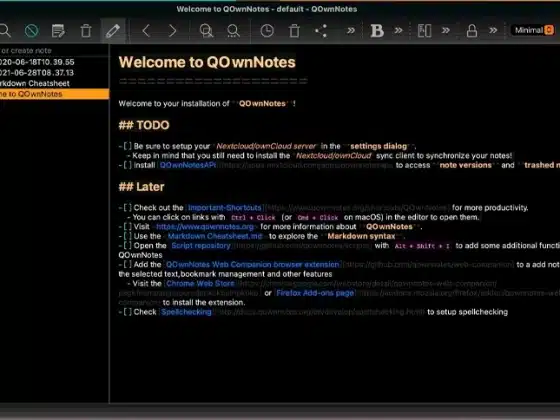560x420 pixels.
Task: Open the Chrome Web Store link
Action: pos(200,283)
